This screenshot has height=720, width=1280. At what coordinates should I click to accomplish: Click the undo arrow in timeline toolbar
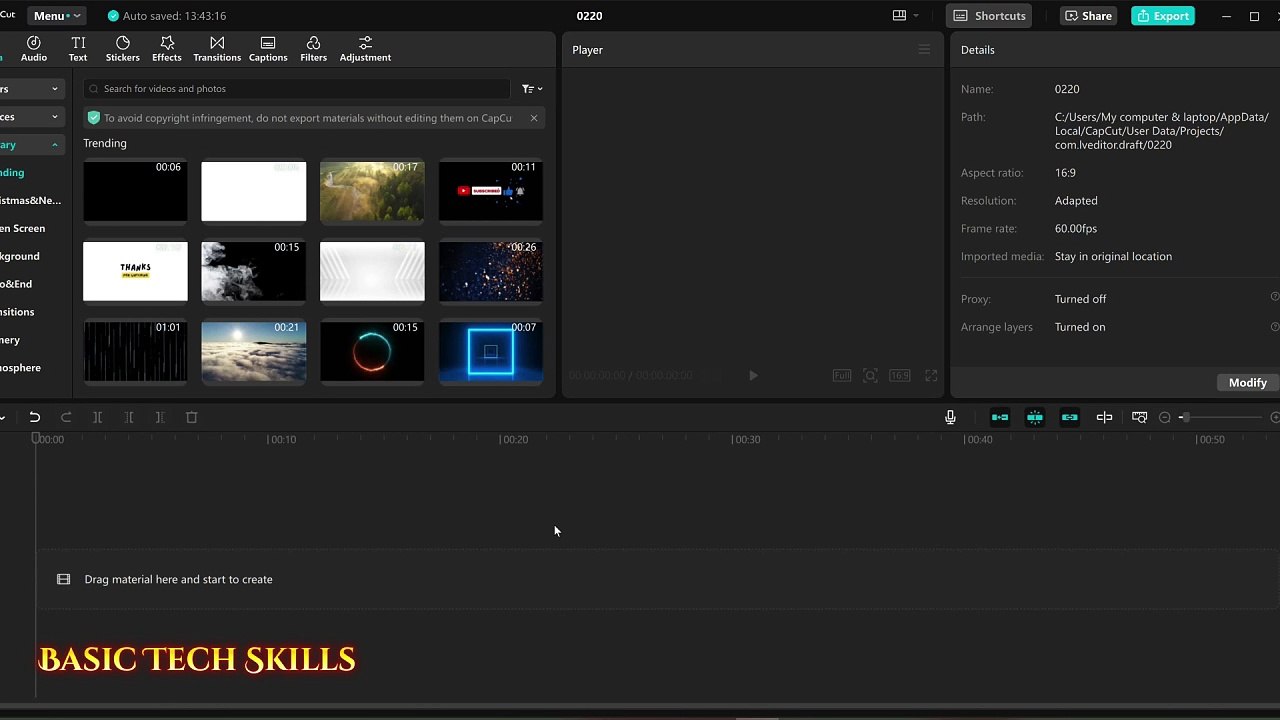pos(35,417)
